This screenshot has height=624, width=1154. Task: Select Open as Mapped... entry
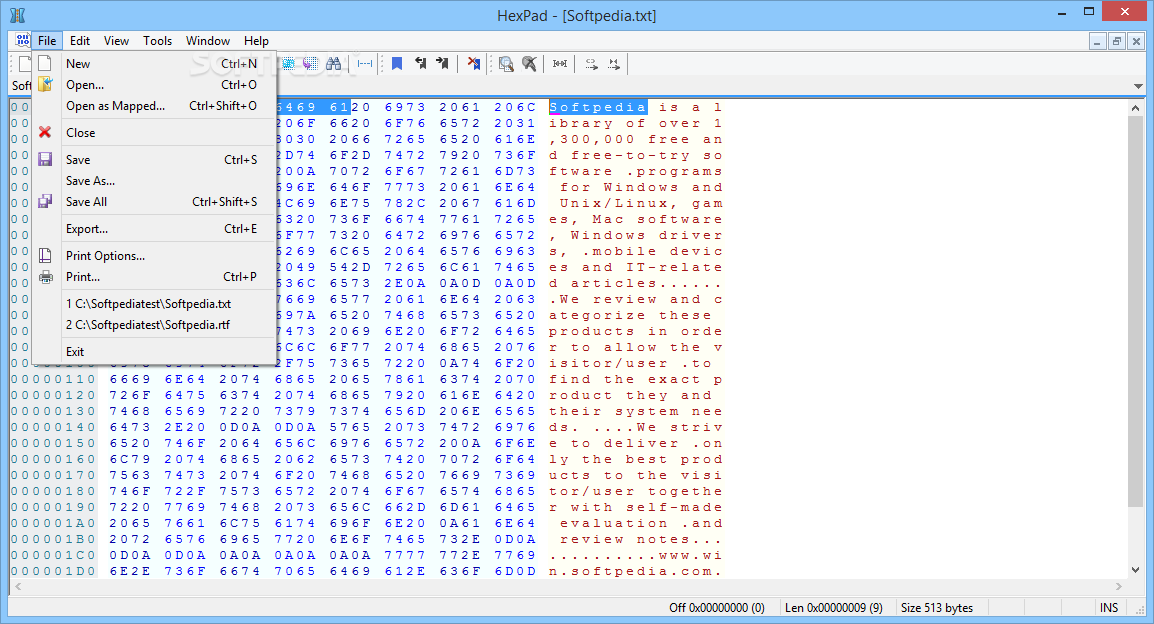155,106
